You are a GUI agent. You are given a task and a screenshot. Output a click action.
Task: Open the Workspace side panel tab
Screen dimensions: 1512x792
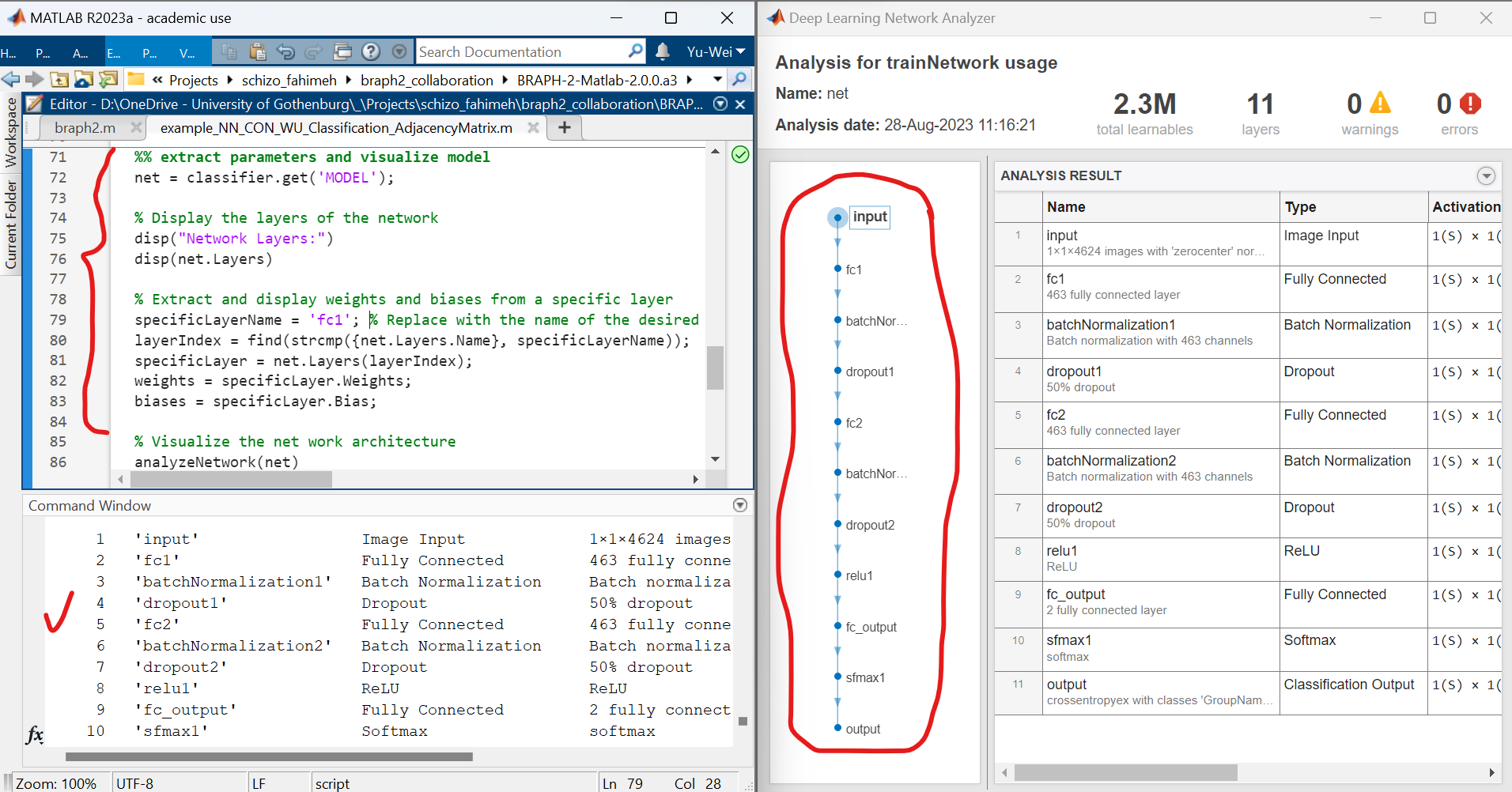click(x=11, y=132)
